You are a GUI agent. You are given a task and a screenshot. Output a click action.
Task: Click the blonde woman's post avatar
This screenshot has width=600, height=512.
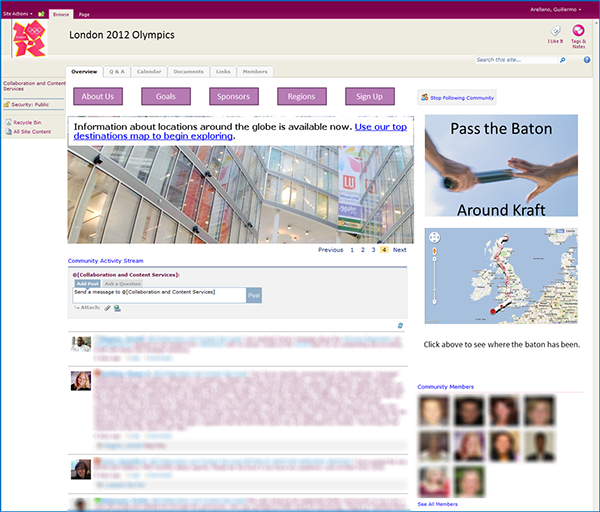coord(81,381)
